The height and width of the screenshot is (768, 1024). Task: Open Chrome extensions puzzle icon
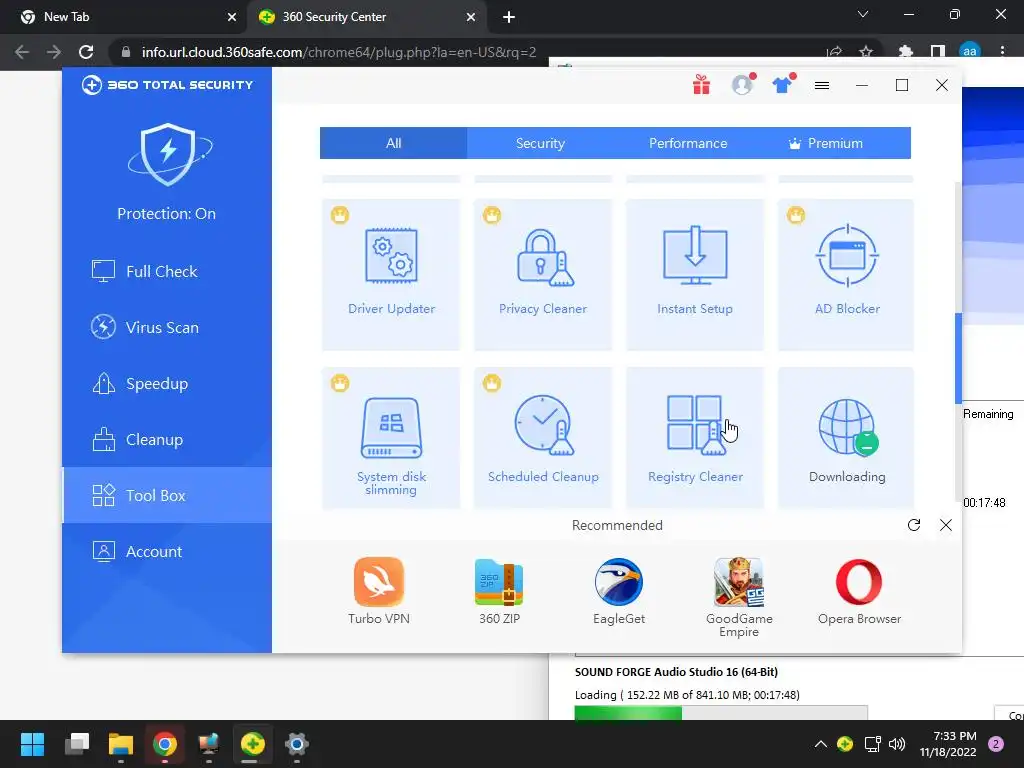click(x=905, y=52)
